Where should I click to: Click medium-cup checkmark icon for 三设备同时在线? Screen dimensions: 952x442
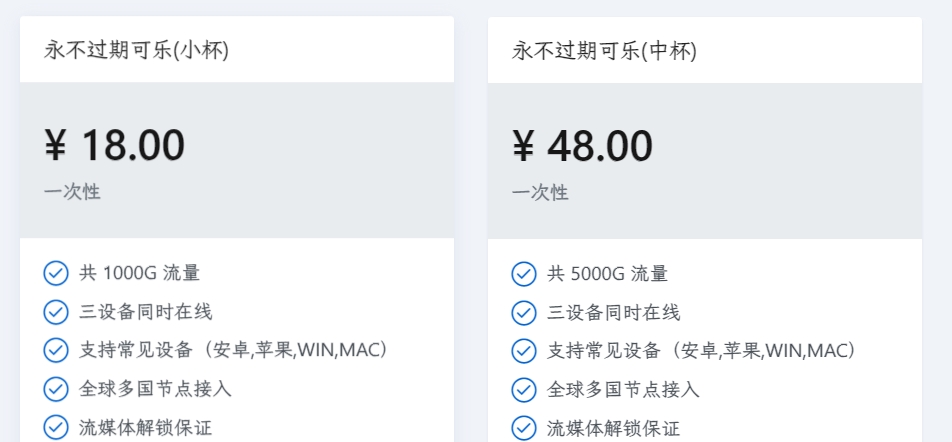tap(523, 312)
